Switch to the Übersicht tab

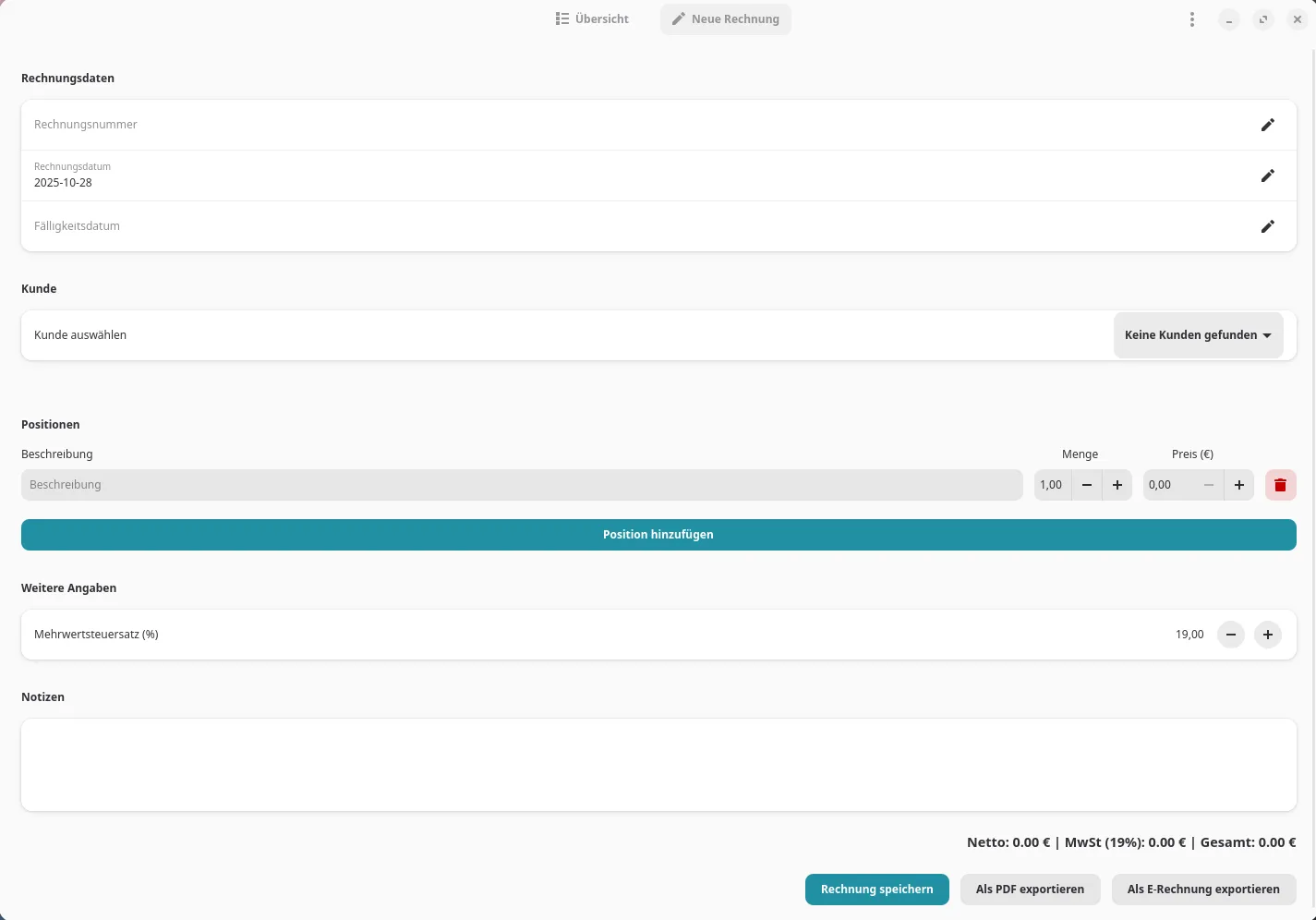(592, 19)
